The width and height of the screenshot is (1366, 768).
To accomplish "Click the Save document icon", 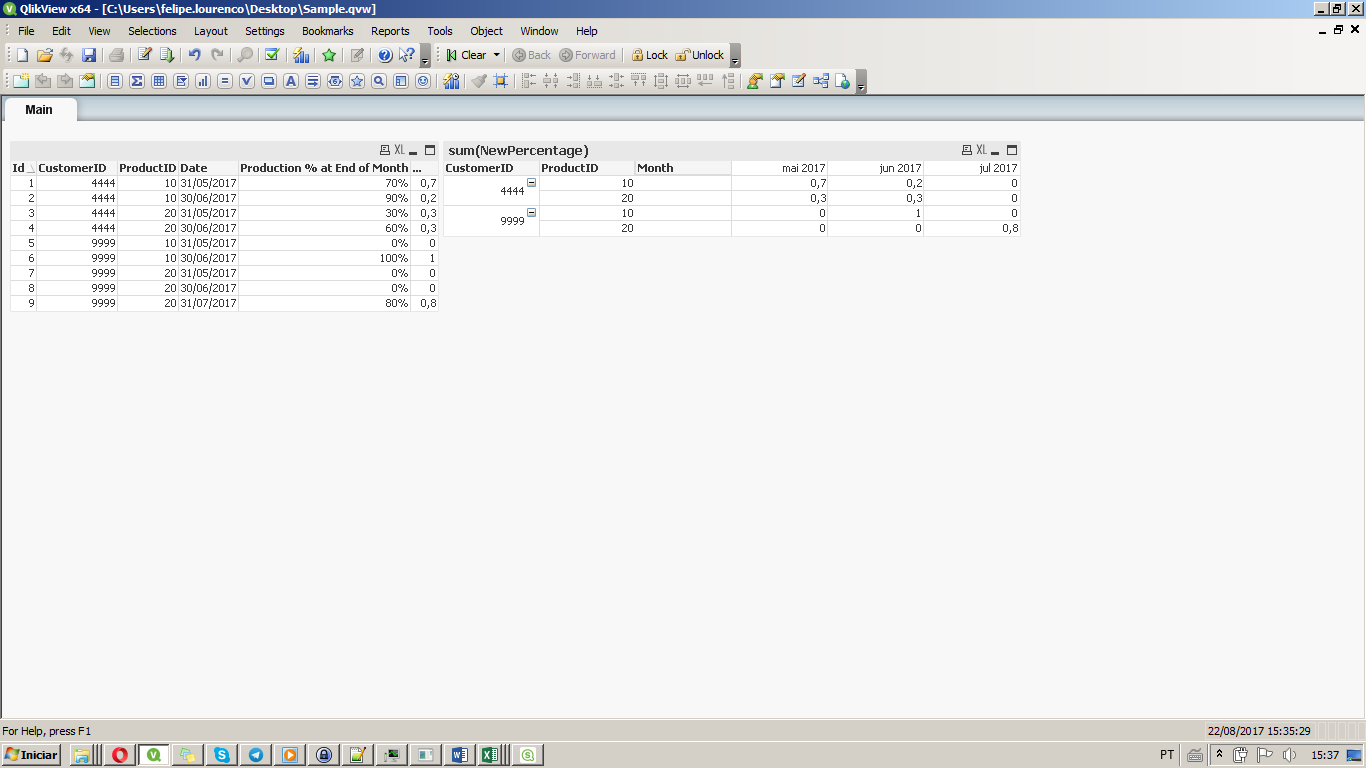I will tap(89, 55).
